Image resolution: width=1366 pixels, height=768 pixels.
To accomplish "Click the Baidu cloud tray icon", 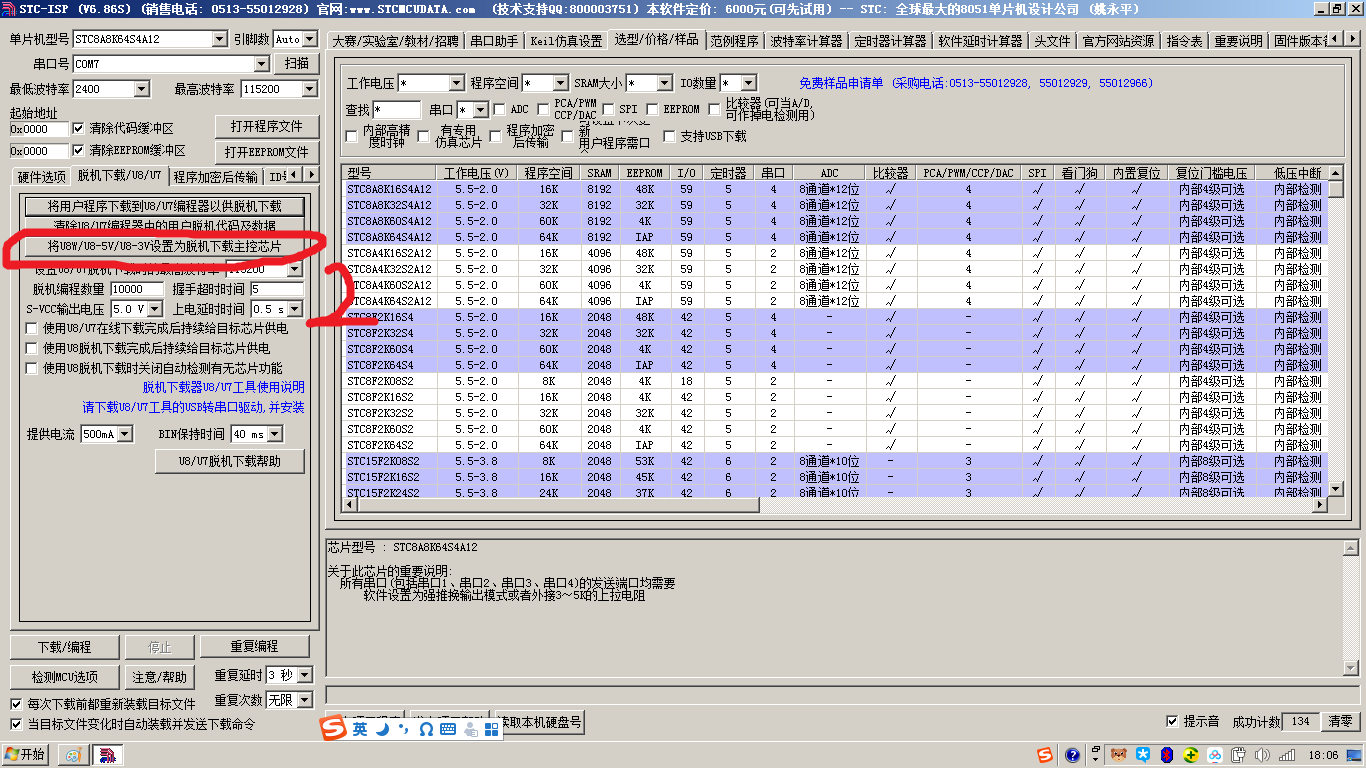I will click(1214, 755).
